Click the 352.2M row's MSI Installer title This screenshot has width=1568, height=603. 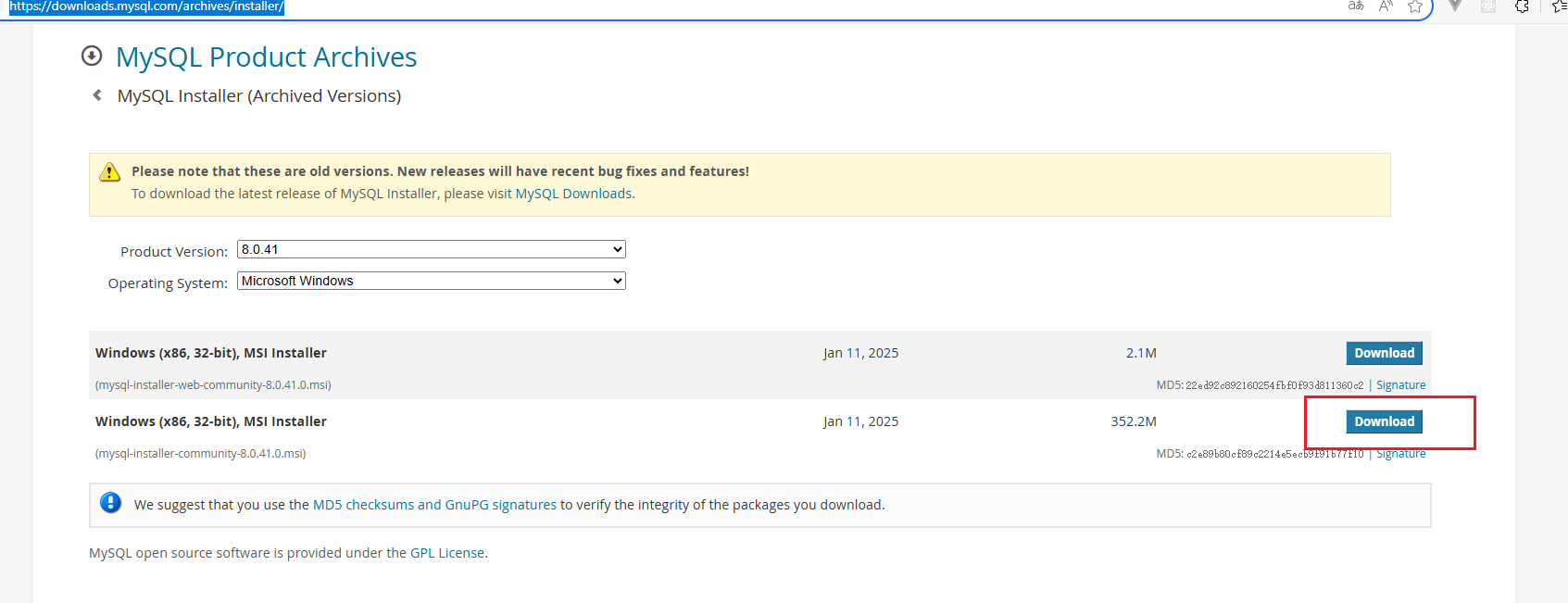pos(211,421)
